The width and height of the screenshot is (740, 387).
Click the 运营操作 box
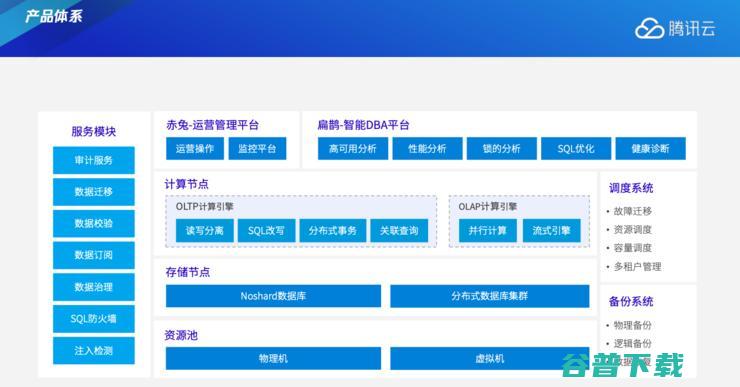pyautogui.click(x=195, y=149)
